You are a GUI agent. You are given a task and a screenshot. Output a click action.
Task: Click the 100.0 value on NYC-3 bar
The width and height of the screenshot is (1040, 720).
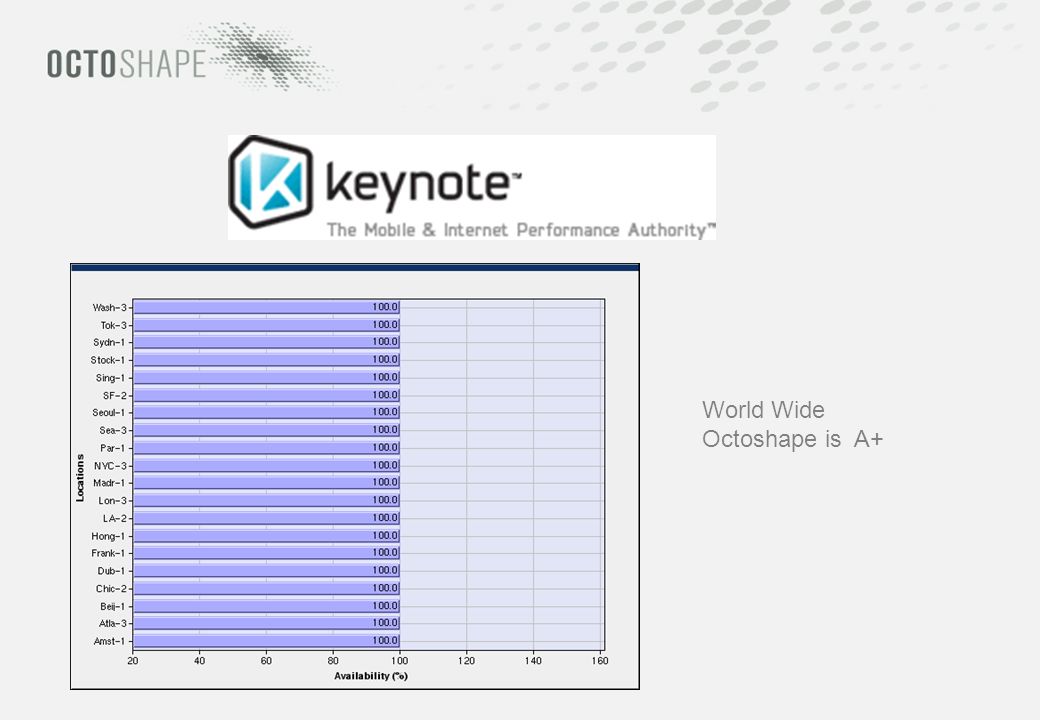[x=385, y=465]
